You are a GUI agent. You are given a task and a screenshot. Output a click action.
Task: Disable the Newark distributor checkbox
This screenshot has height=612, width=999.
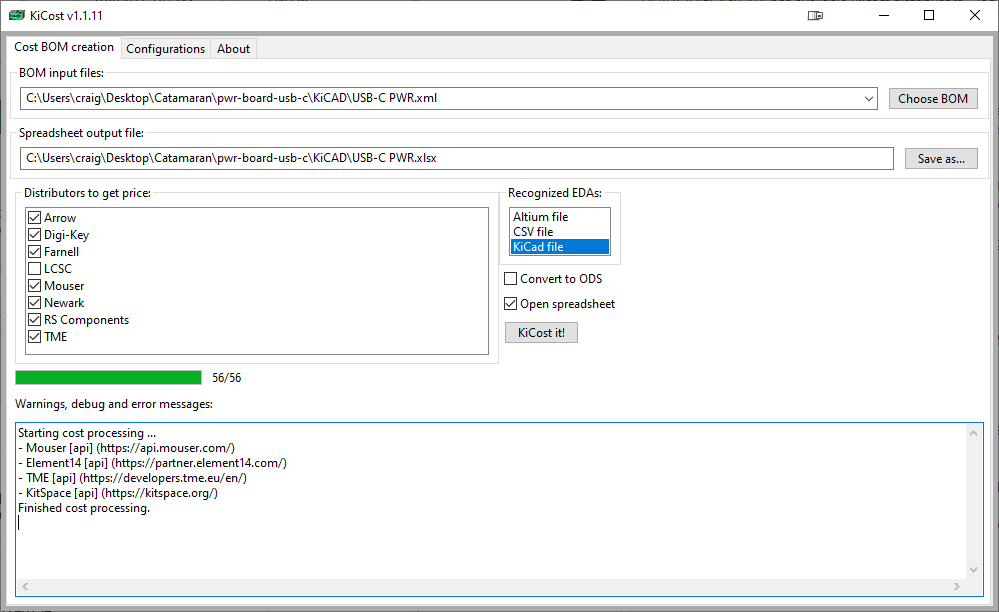point(34,302)
